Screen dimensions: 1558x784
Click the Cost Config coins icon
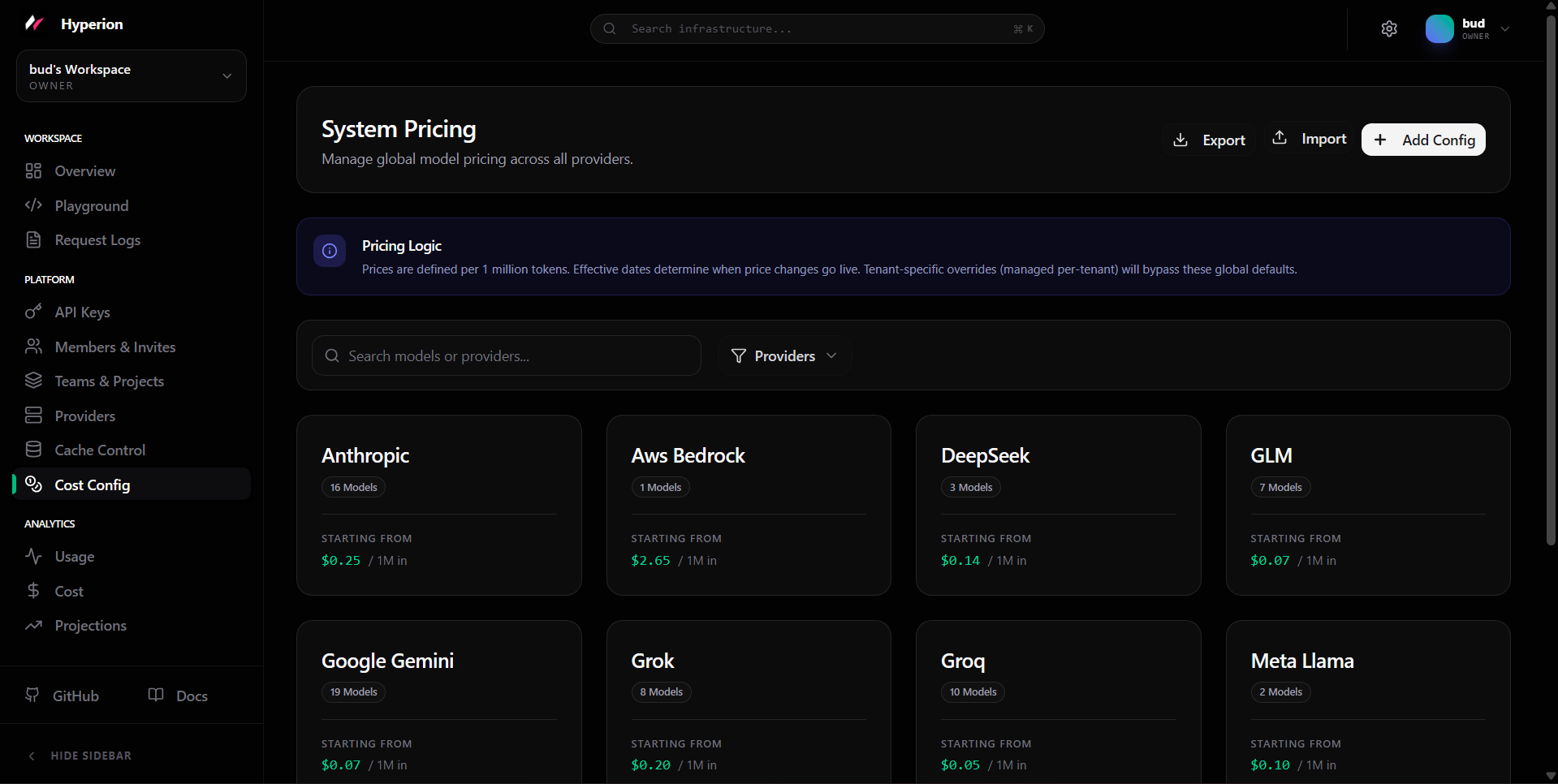click(33, 484)
